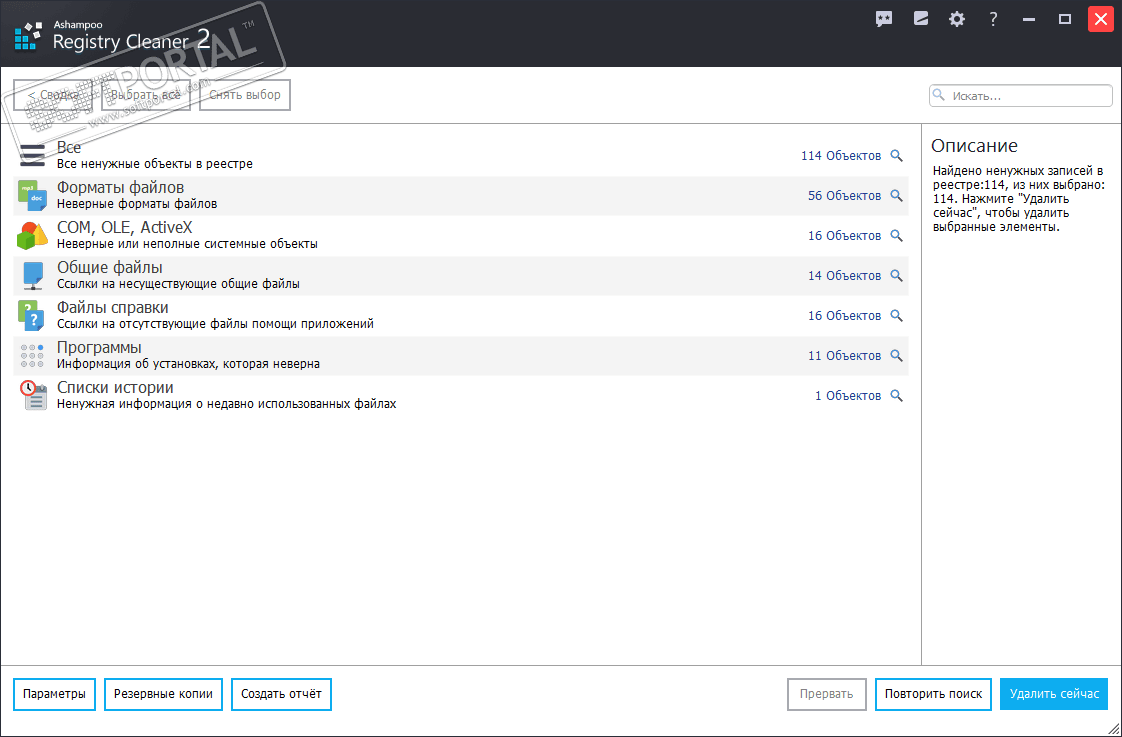
Task: Click text Информация об установках, которая неверна
Action: 188,364
